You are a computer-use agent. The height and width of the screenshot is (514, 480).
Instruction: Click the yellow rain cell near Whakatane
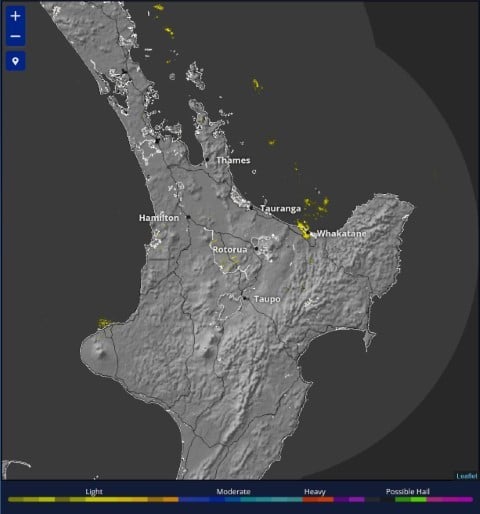click(304, 230)
